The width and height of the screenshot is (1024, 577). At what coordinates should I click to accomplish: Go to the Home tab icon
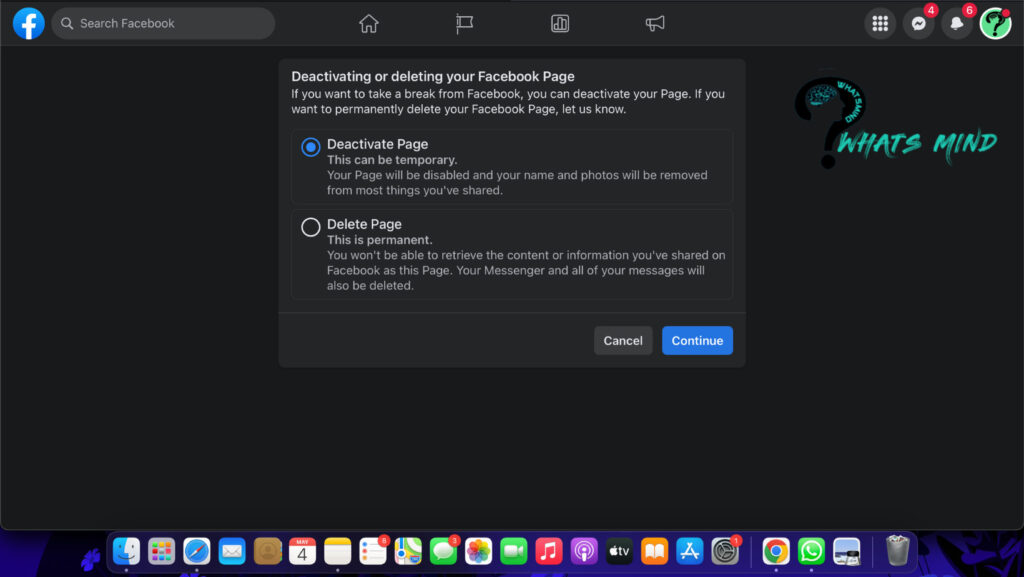[x=369, y=23]
